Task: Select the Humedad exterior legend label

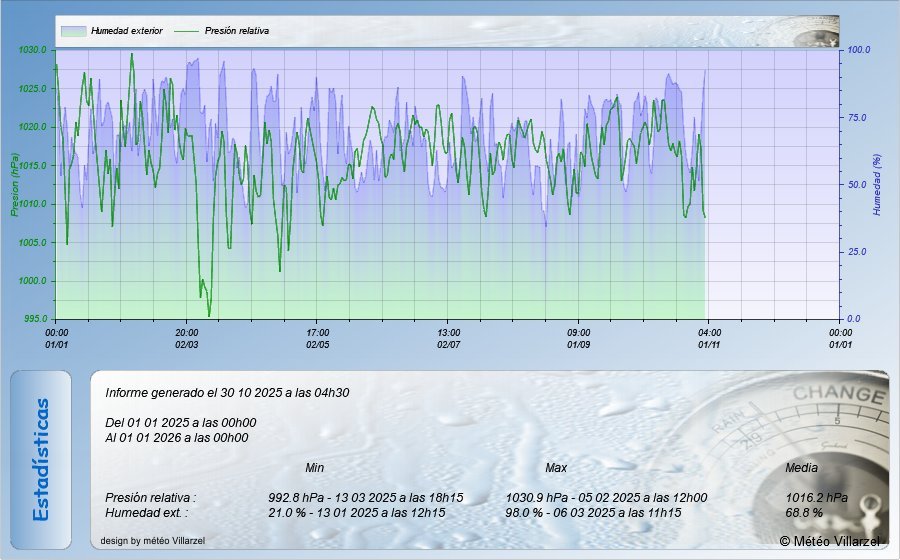Action: [x=127, y=31]
